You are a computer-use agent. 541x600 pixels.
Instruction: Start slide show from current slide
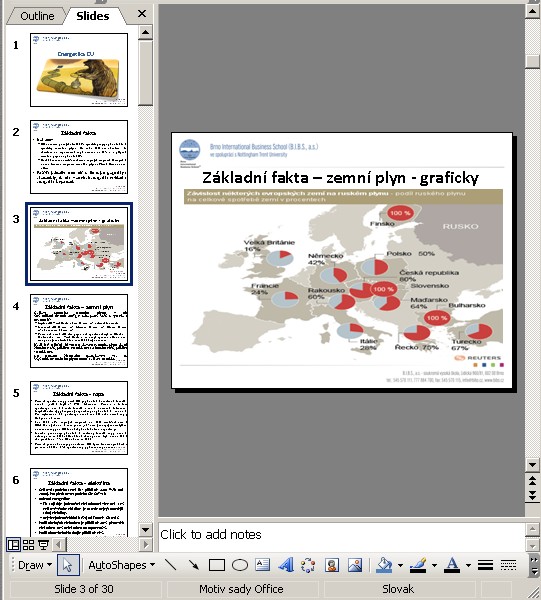[x=43, y=544]
